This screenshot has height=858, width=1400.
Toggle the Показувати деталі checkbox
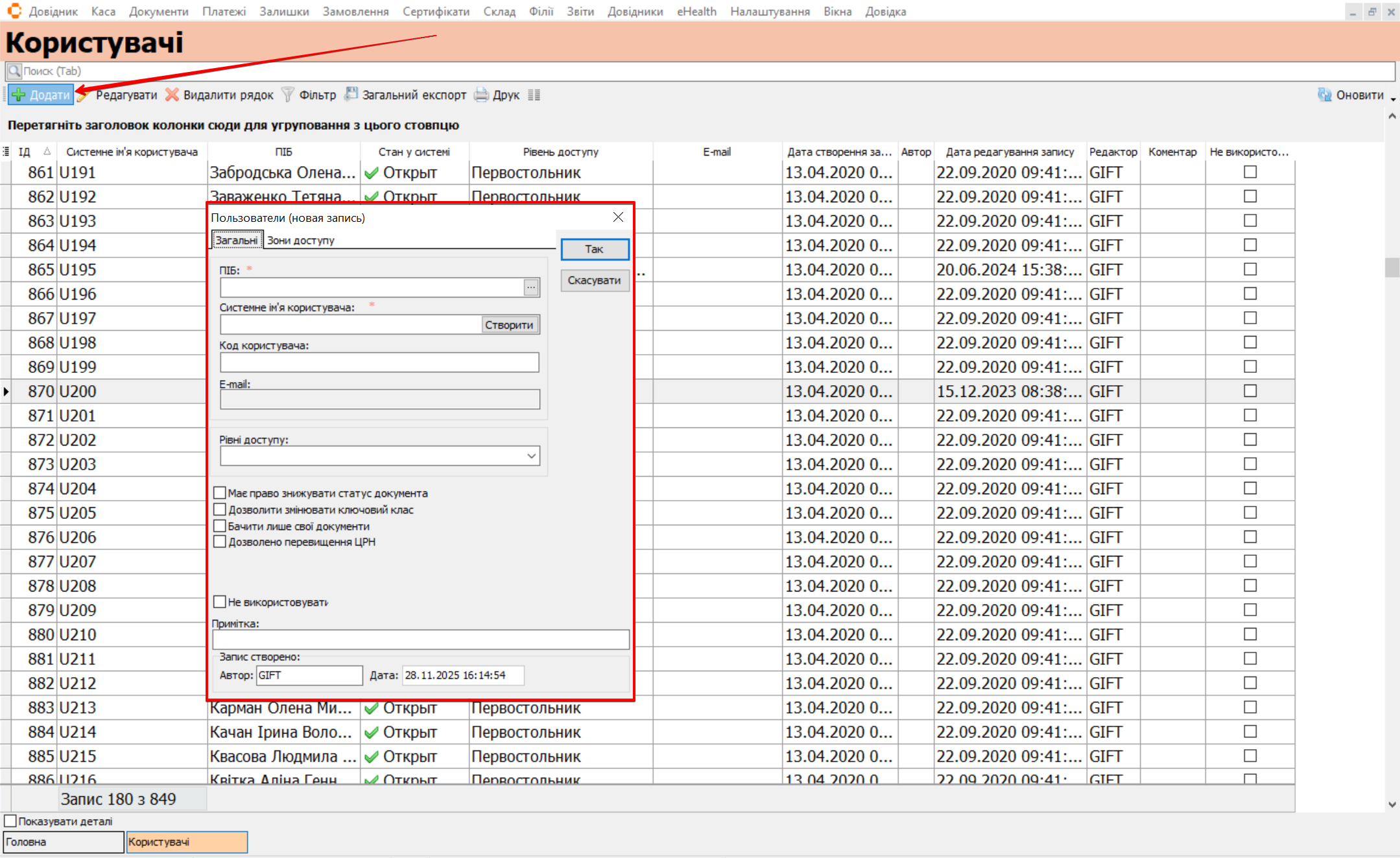coord(10,821)
